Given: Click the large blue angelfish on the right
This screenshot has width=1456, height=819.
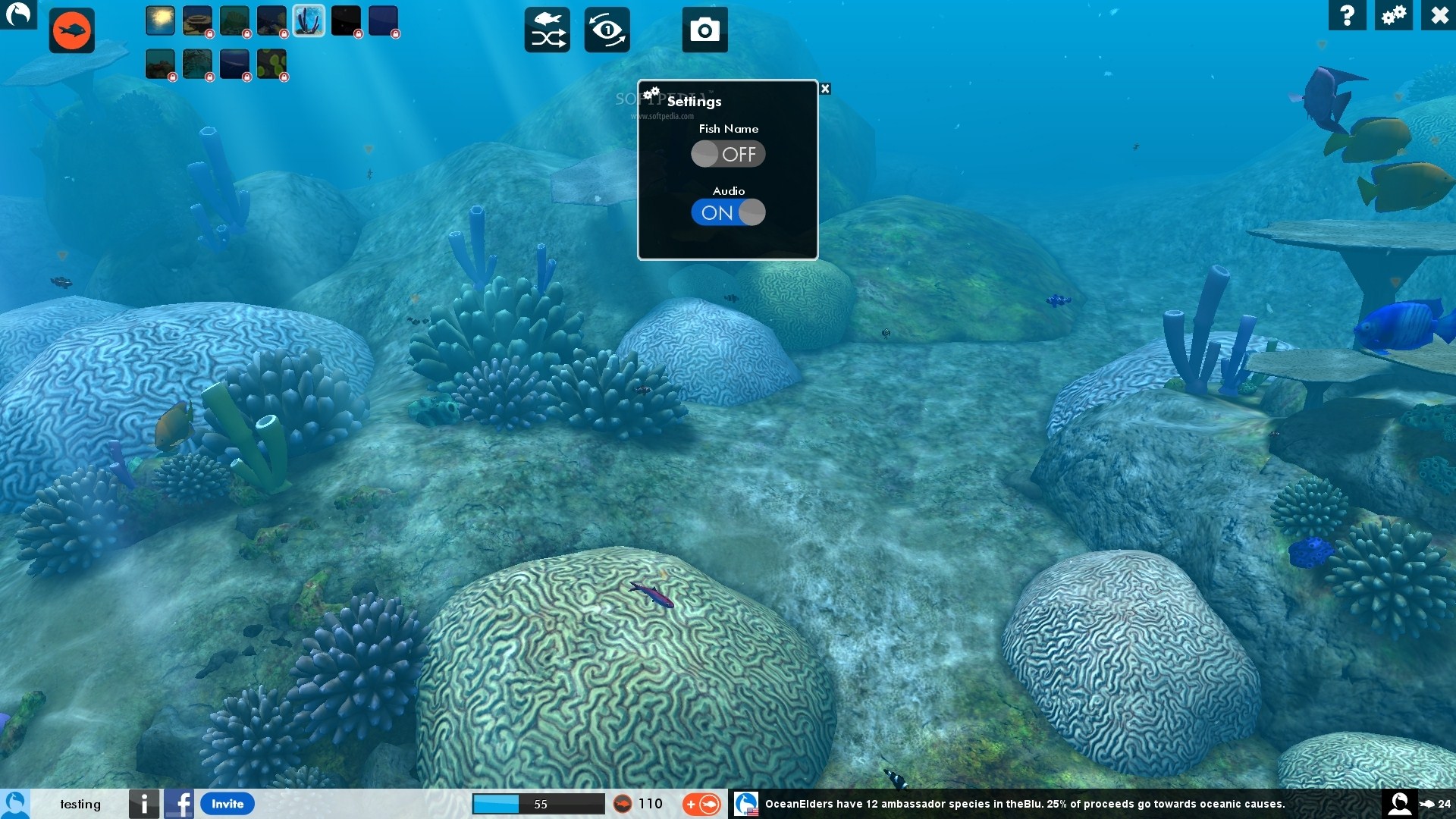Looking at the screenshot, I should coord(1403,325).
